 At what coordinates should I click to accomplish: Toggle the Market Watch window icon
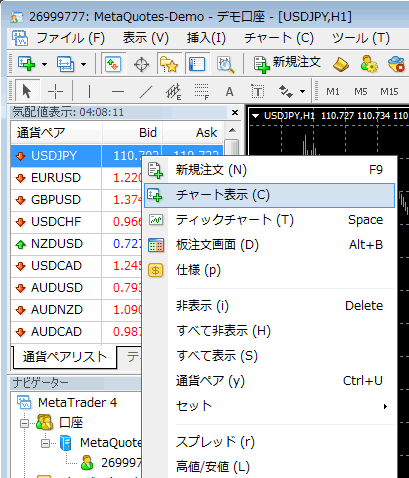(113, 63)
